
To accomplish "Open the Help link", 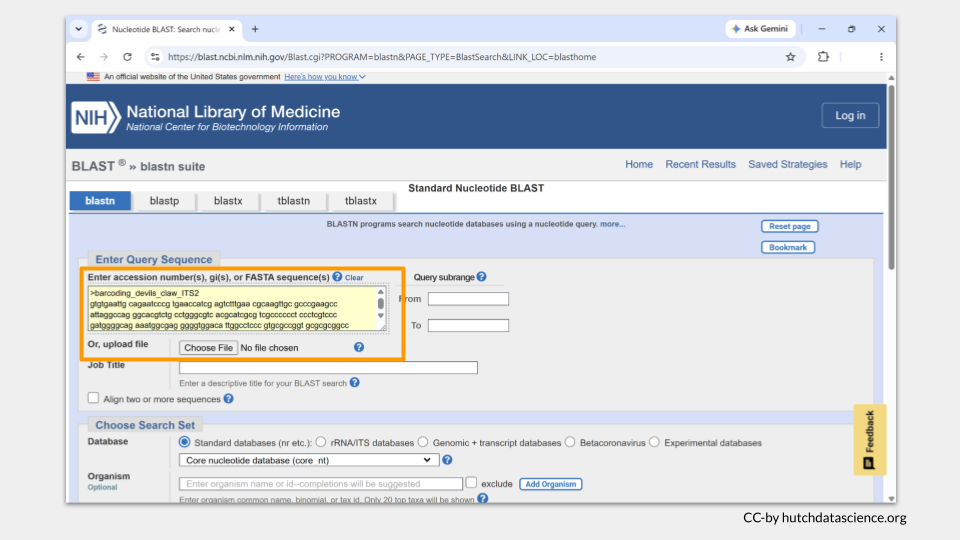I will pos(850,164).
